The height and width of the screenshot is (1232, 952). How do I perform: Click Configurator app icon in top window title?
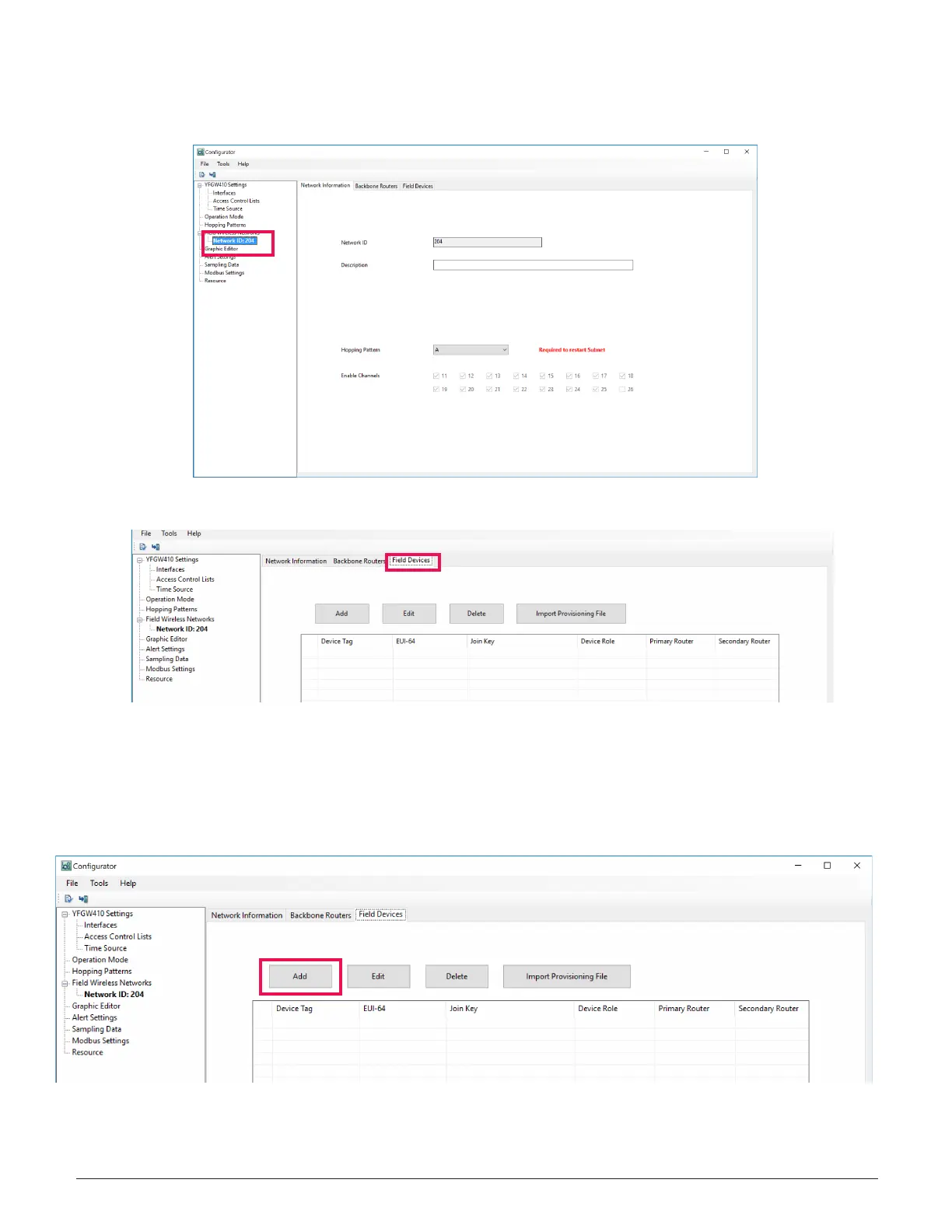(201, 152)
